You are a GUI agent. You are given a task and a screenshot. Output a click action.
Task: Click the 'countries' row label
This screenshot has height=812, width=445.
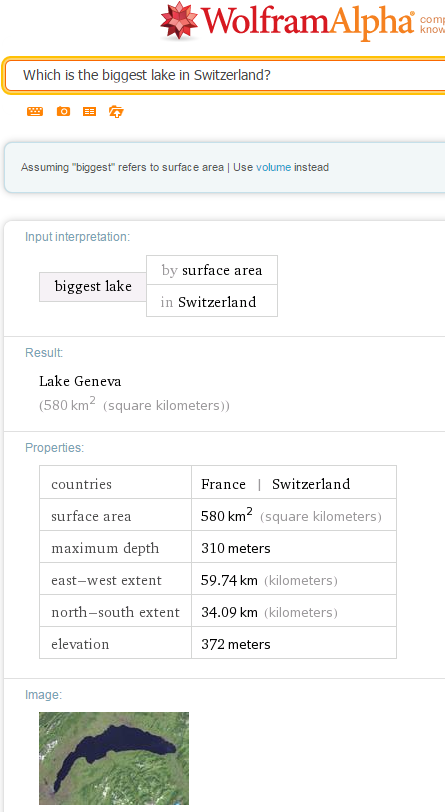tap(81, 484)
